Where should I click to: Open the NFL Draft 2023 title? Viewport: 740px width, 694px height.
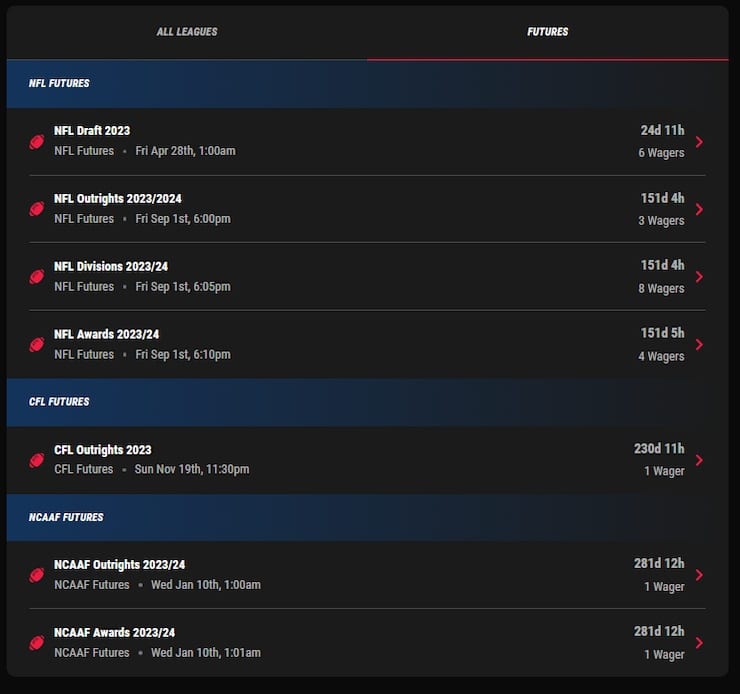tap(92, 131)
